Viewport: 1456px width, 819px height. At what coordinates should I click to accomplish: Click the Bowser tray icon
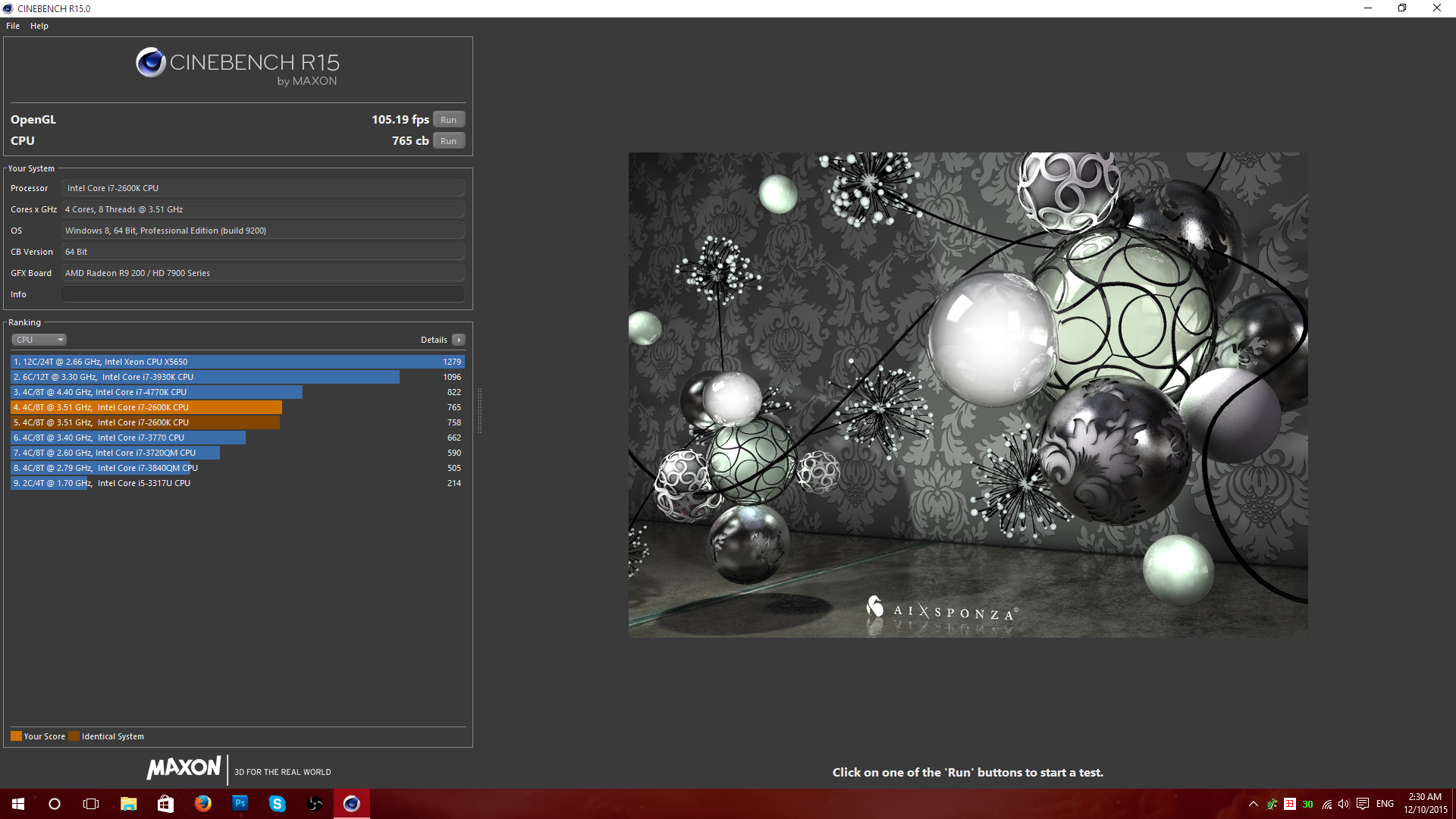click(x=1272, y=804)
